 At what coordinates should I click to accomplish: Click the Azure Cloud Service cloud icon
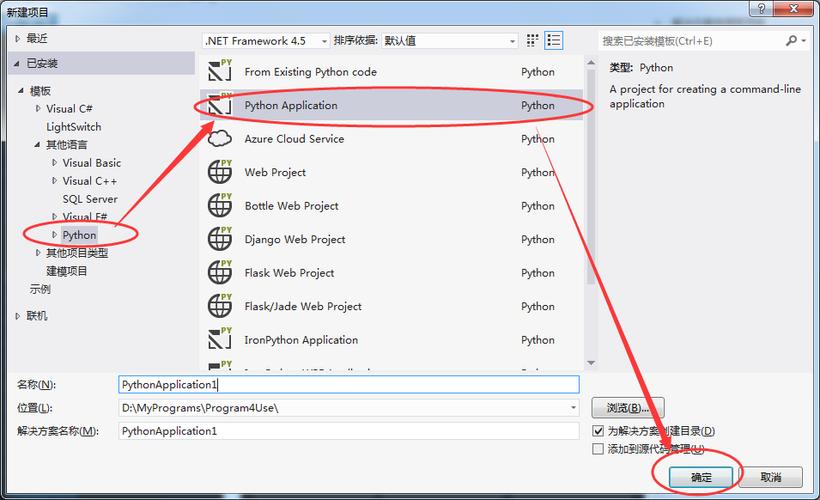click(220, 139)
